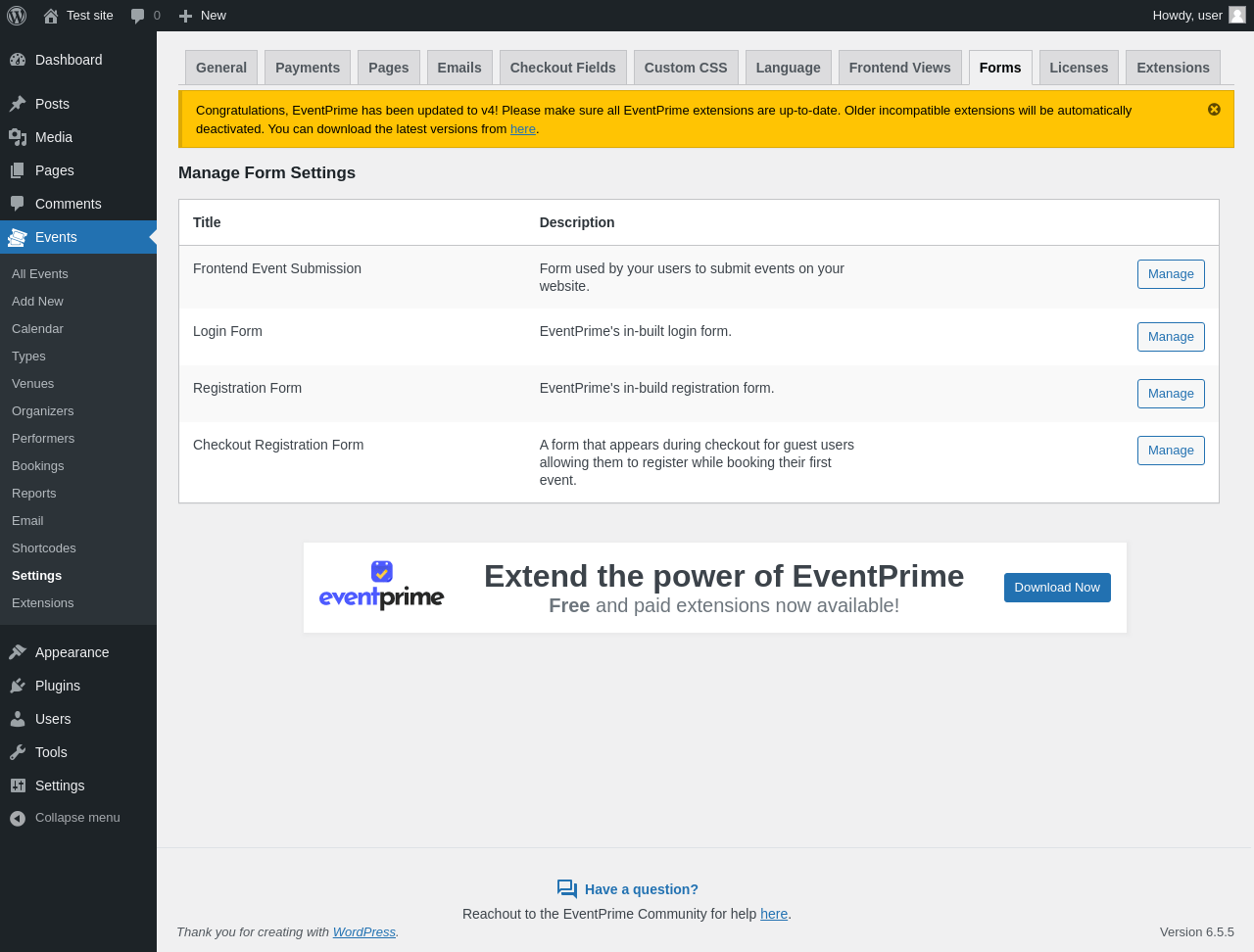The height and width of the screenshot is (952, 1254).
Task: Manage the Login Form
Action: pos(1171,337)
